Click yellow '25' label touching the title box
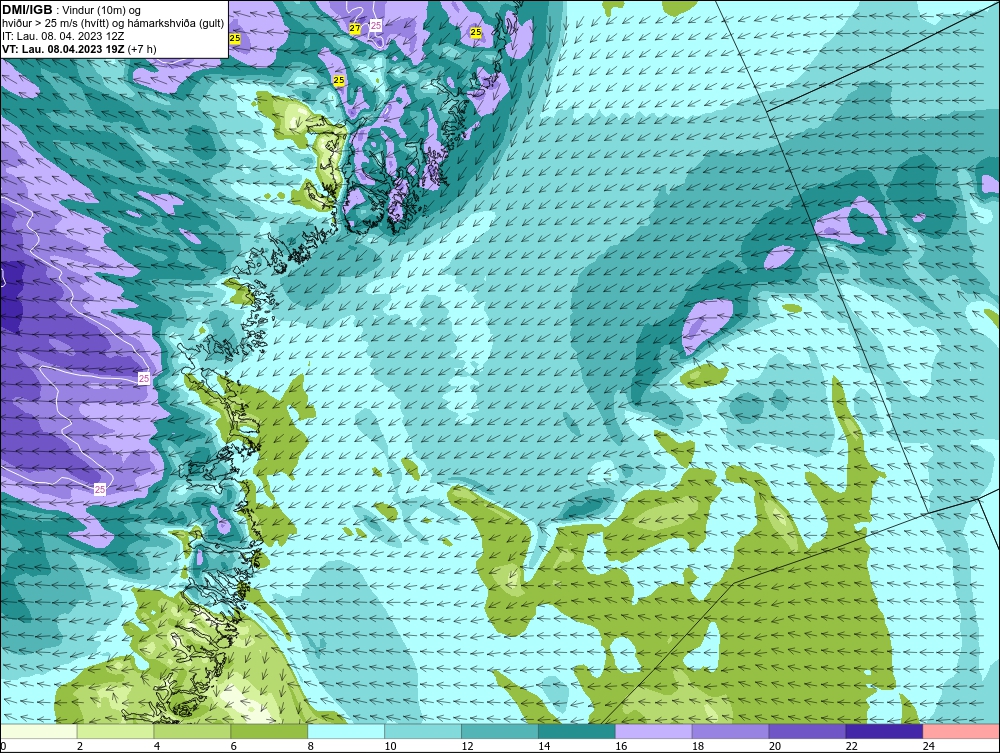 pos(235,38)
